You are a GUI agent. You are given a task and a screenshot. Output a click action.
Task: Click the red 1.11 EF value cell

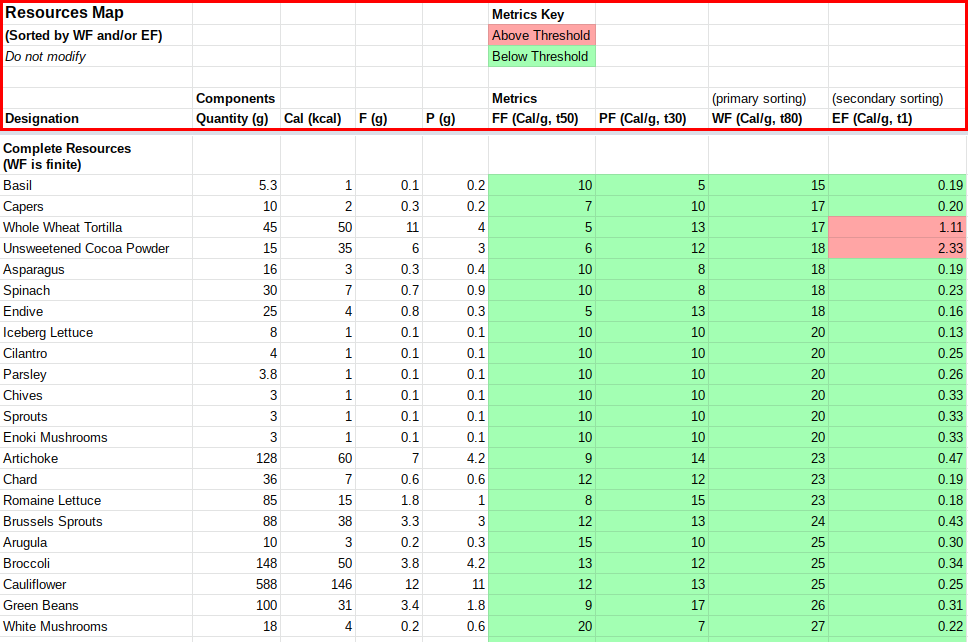[x=897, y=228]
